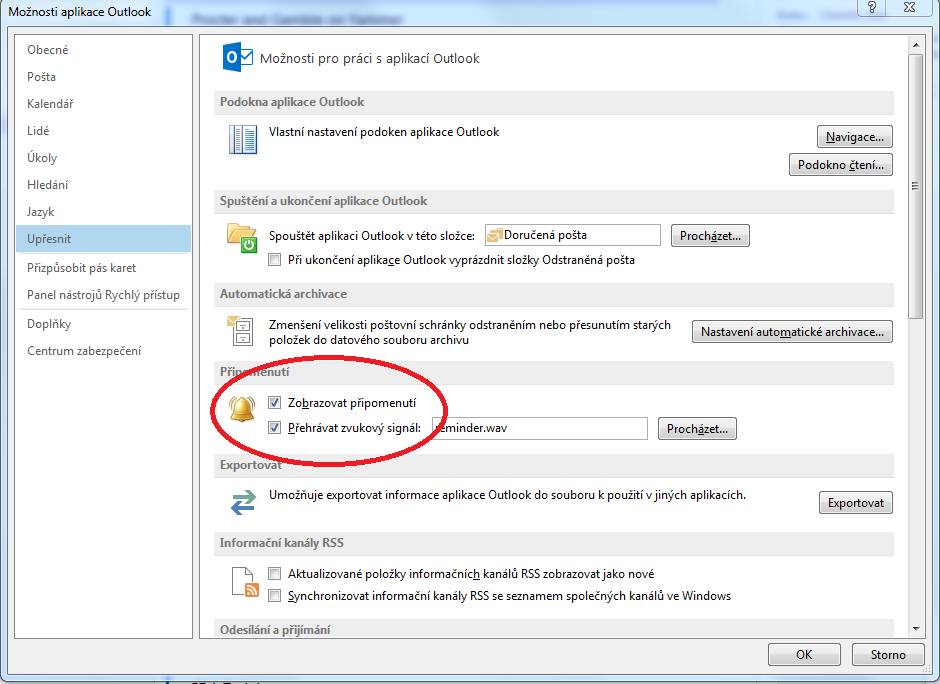Click the Informační kanály RSS section header
The width and height of the screenshot is (940, 684).
(554, 543)
